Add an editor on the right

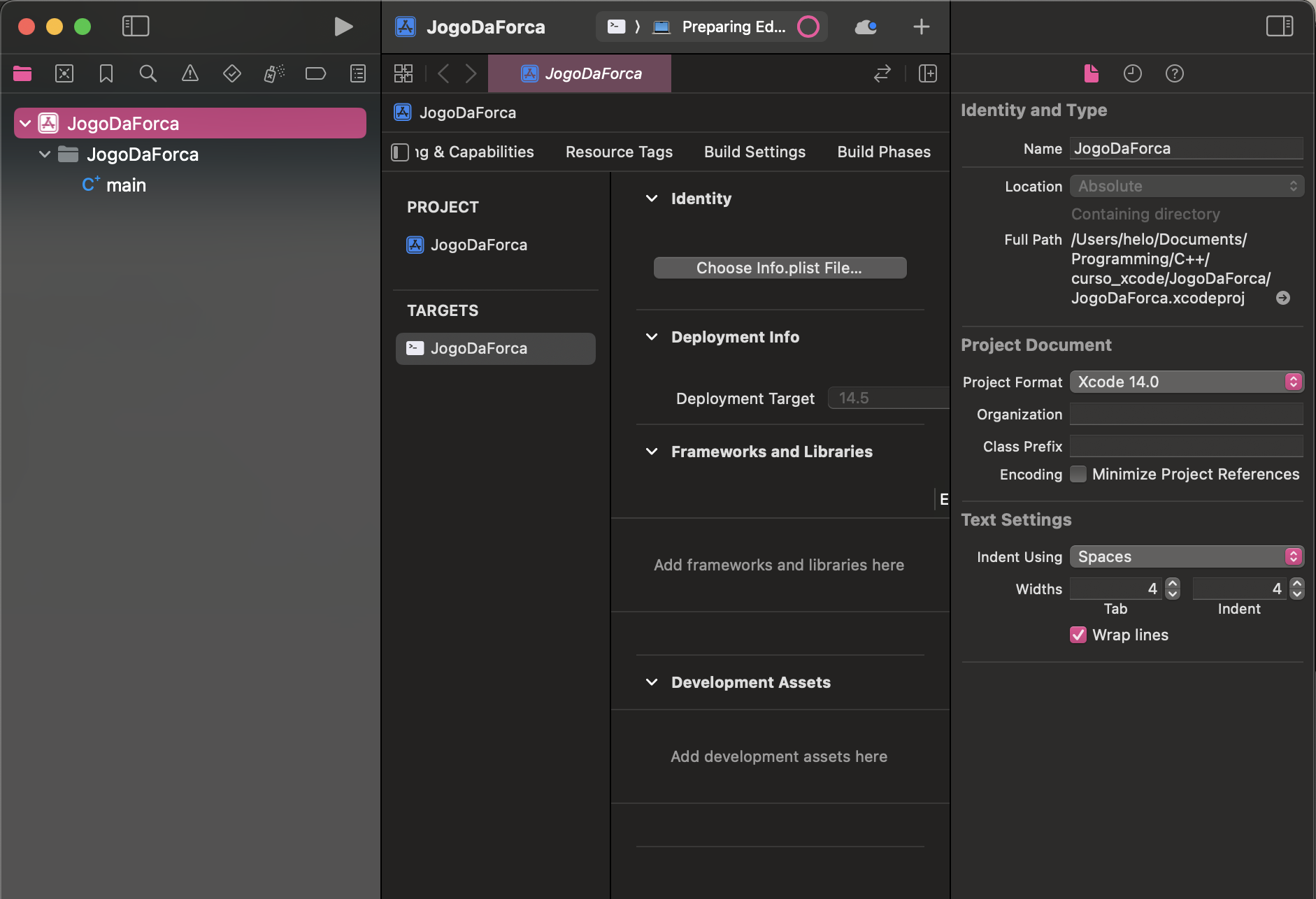point(928,73)
